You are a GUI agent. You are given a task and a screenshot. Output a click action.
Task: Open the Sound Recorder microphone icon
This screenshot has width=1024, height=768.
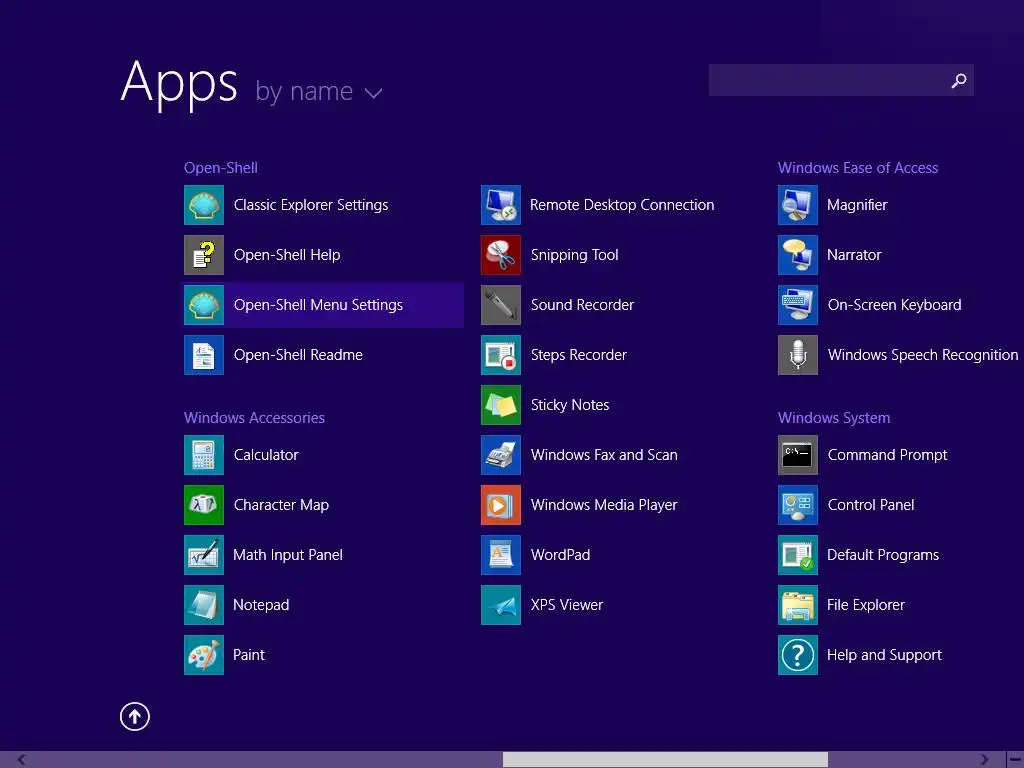(x=501, y=305)
